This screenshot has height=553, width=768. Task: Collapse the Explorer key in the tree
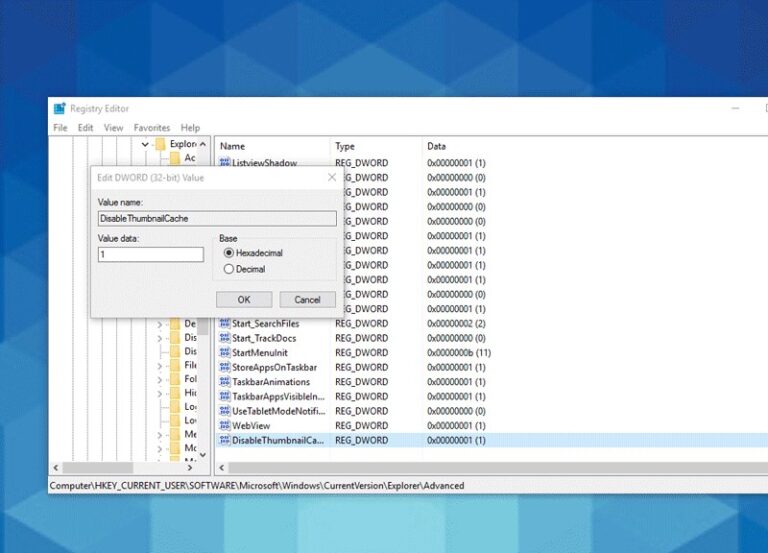145,144
